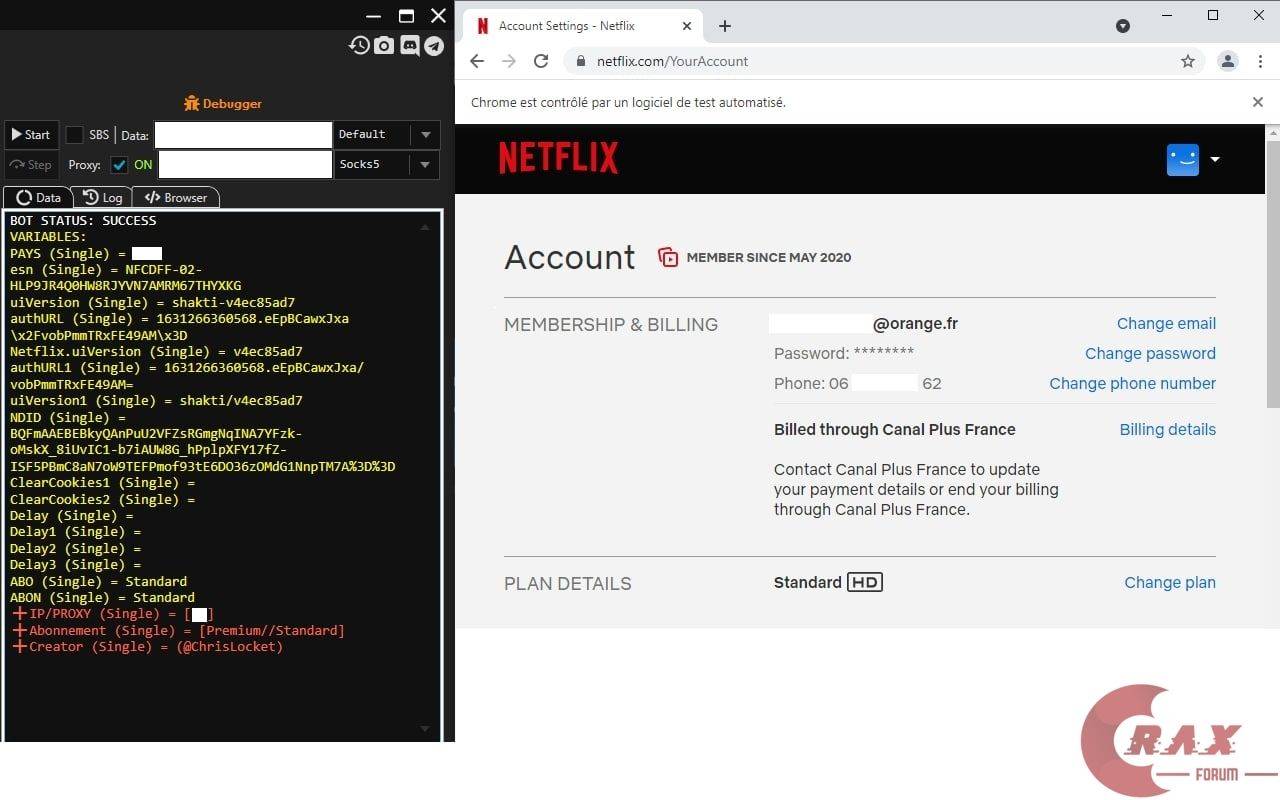The height and width of the screenshot is (800, 1280).
Task: Click the member since badge icon
Action: pos(668,257)
